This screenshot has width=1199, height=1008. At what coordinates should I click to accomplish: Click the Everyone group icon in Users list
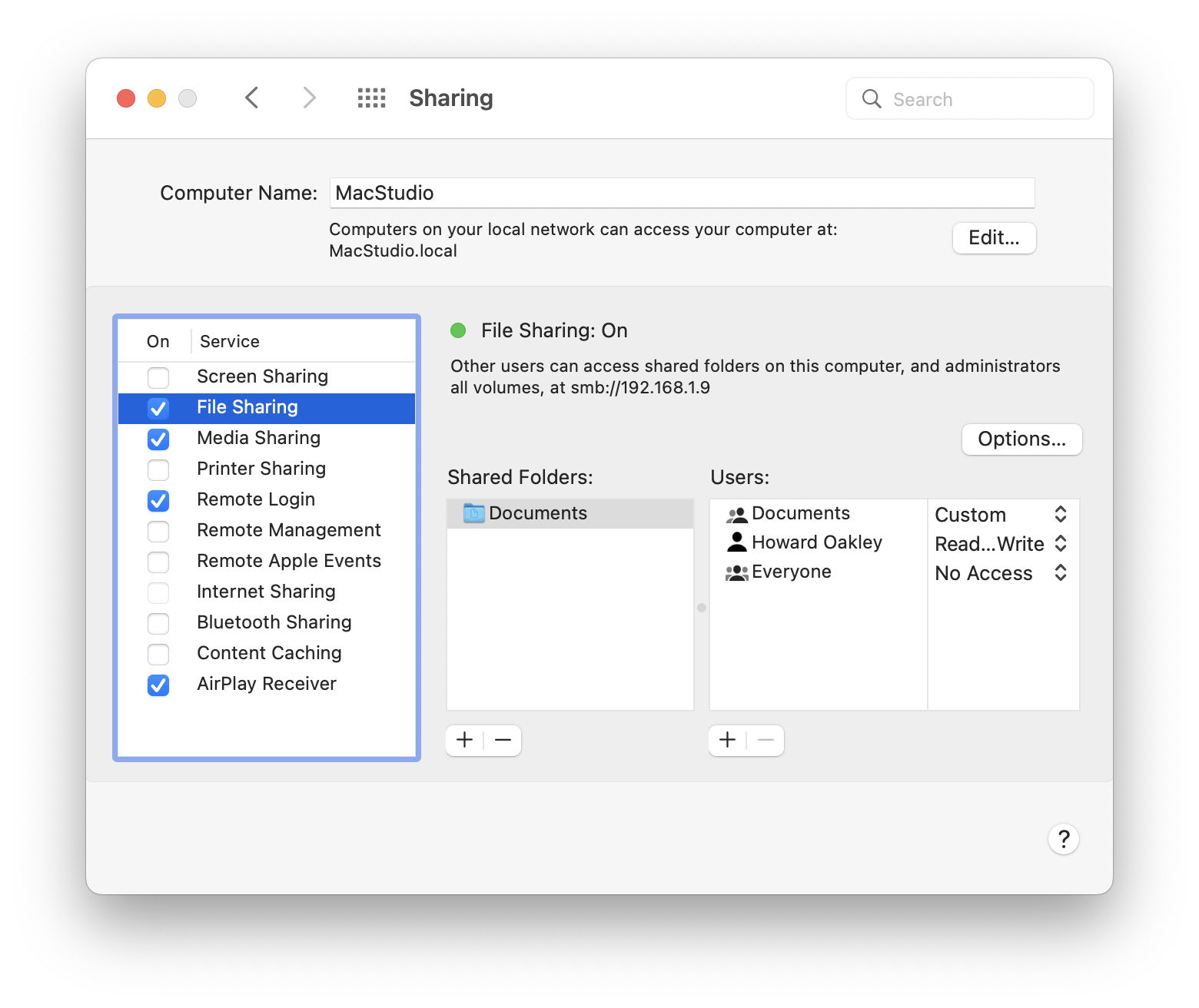click(736, 571)
